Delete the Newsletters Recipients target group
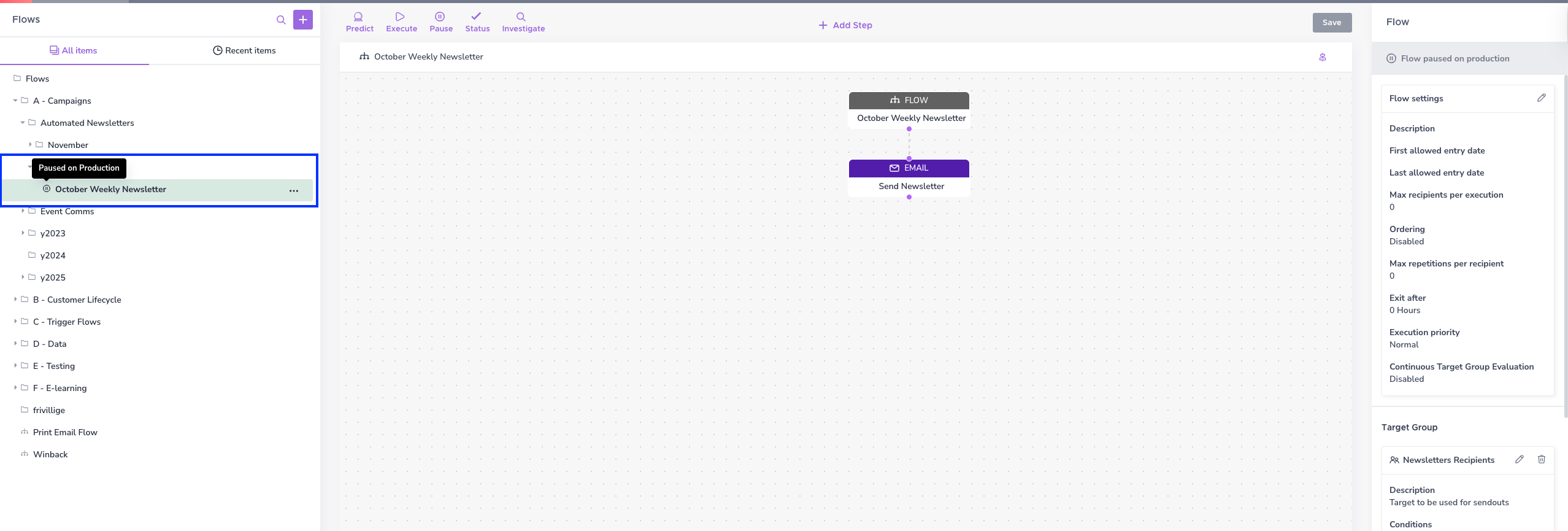This screenshot has height=531, width=1568. point(1542,459)
